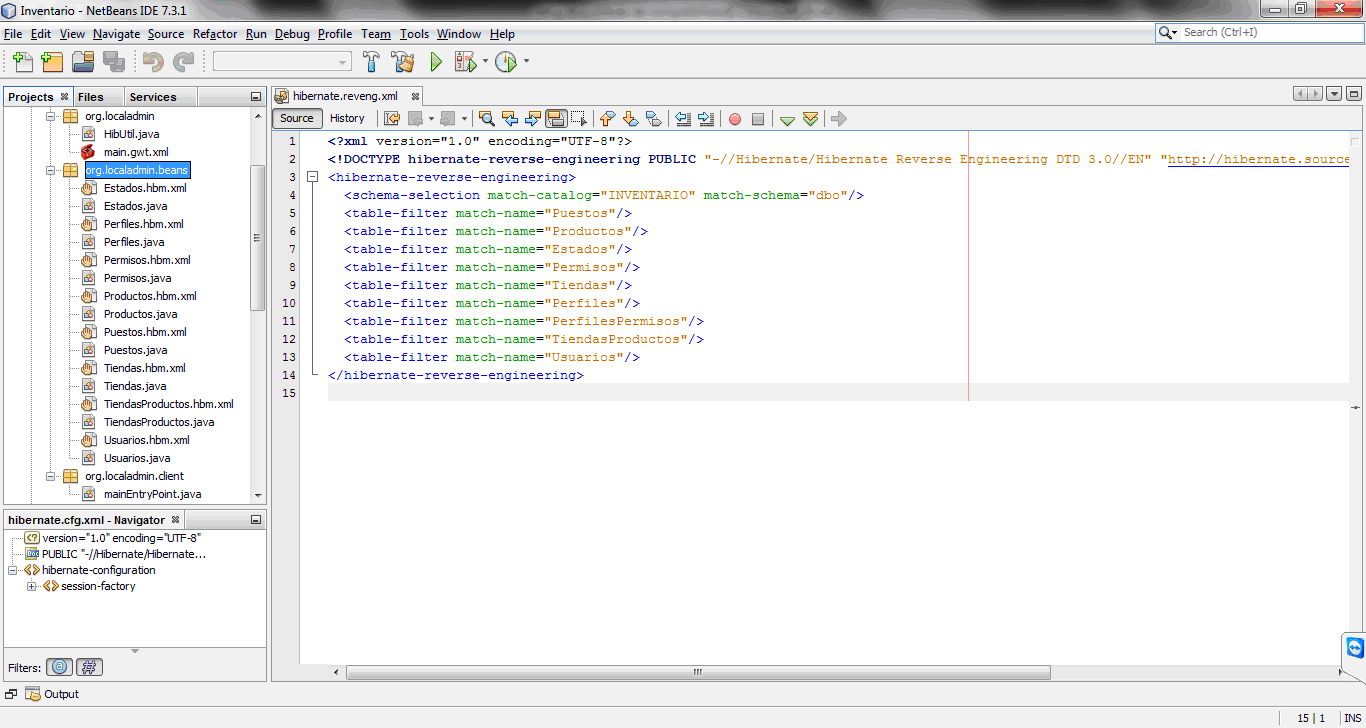Click Save All in the toolbar

(116, 61)
